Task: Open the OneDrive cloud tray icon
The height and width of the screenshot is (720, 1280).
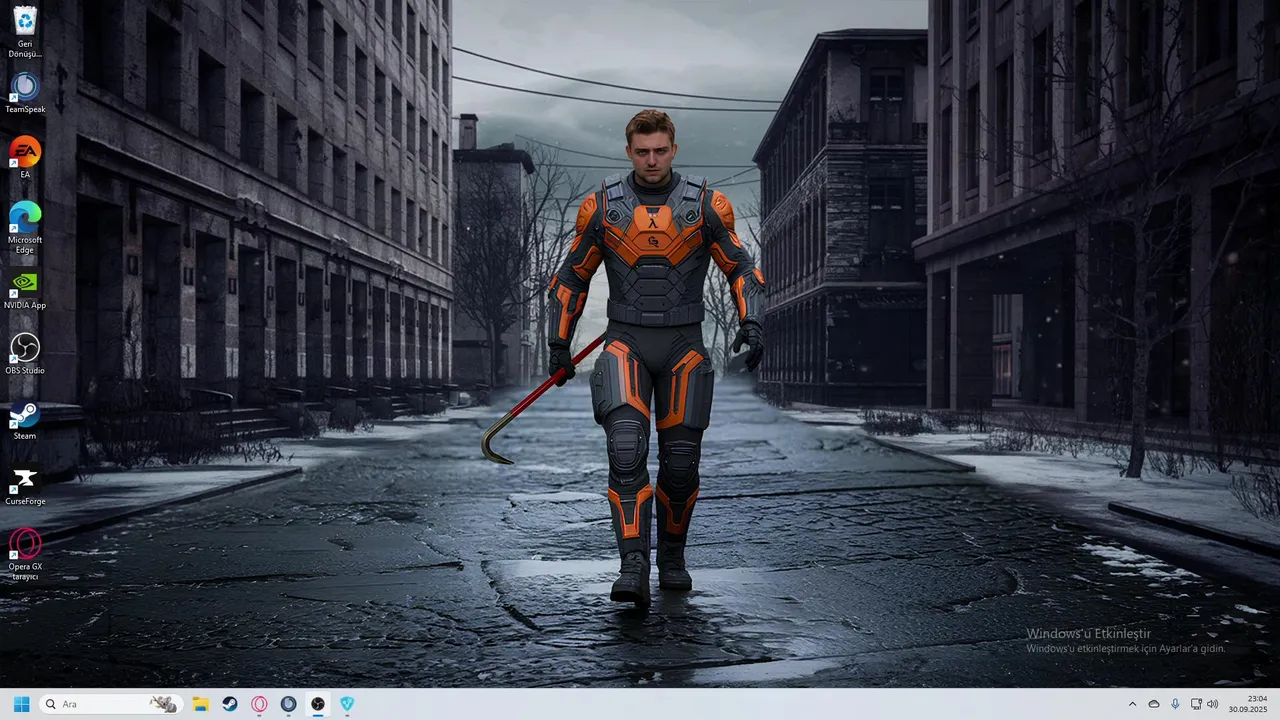Action: (1154, 704)
